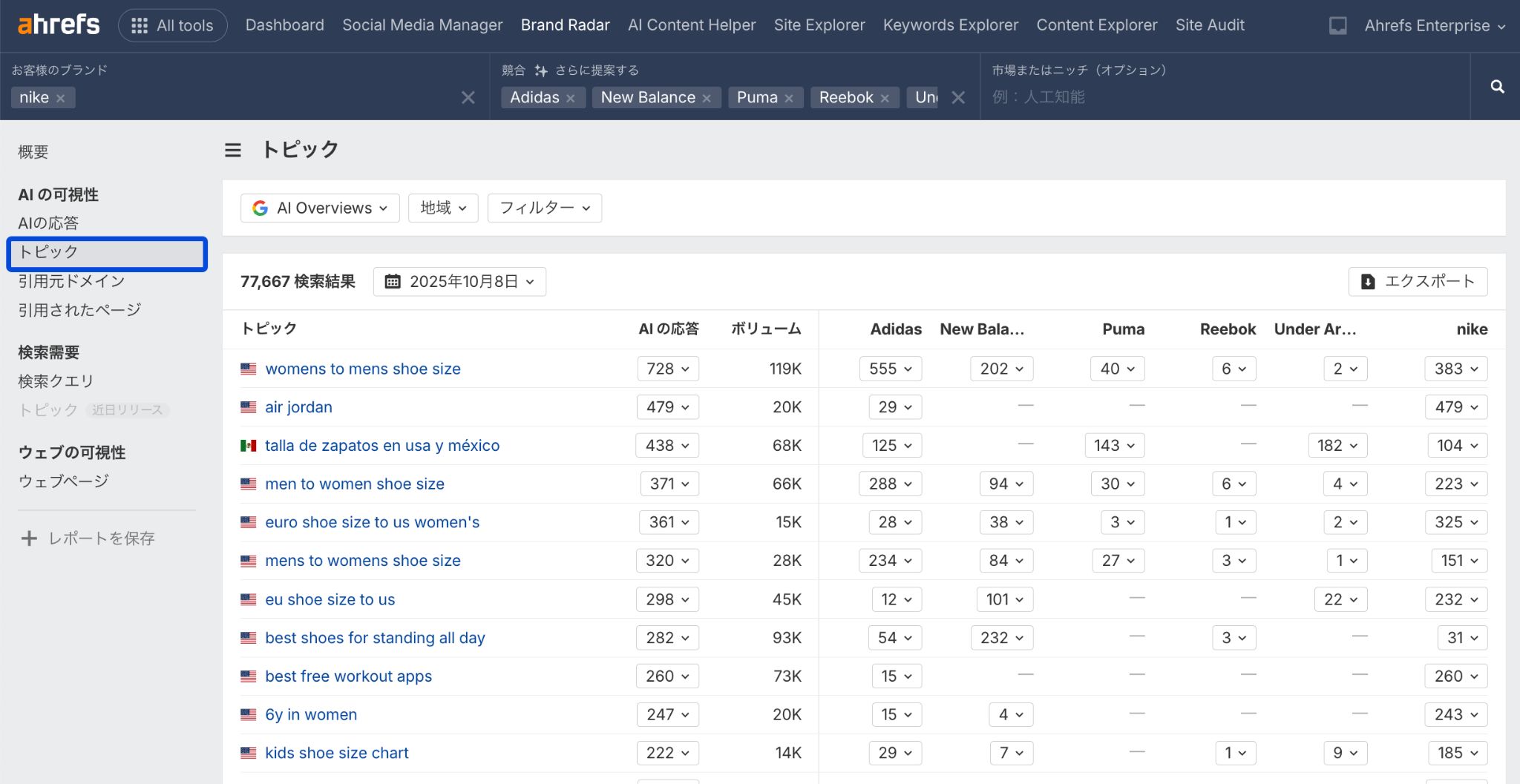Click the AI suggest sparkle icon

pos(541,70)
